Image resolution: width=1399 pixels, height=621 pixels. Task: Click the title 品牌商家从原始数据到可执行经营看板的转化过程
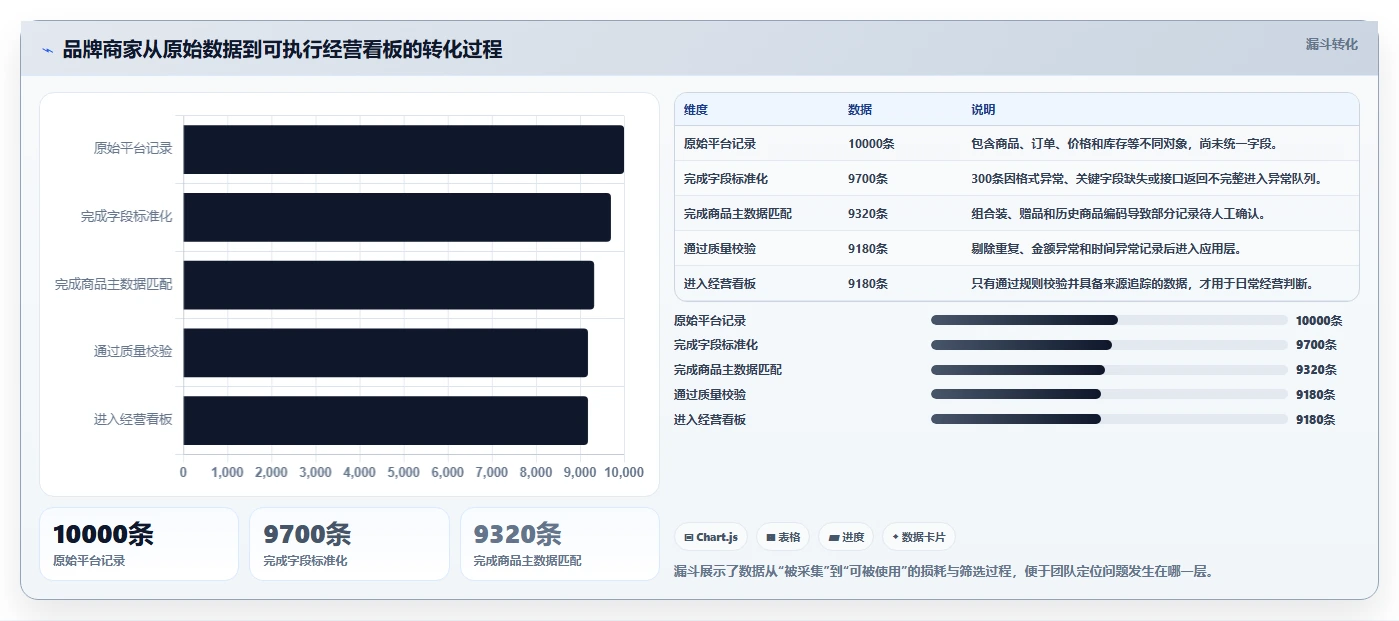coord(282,50)
